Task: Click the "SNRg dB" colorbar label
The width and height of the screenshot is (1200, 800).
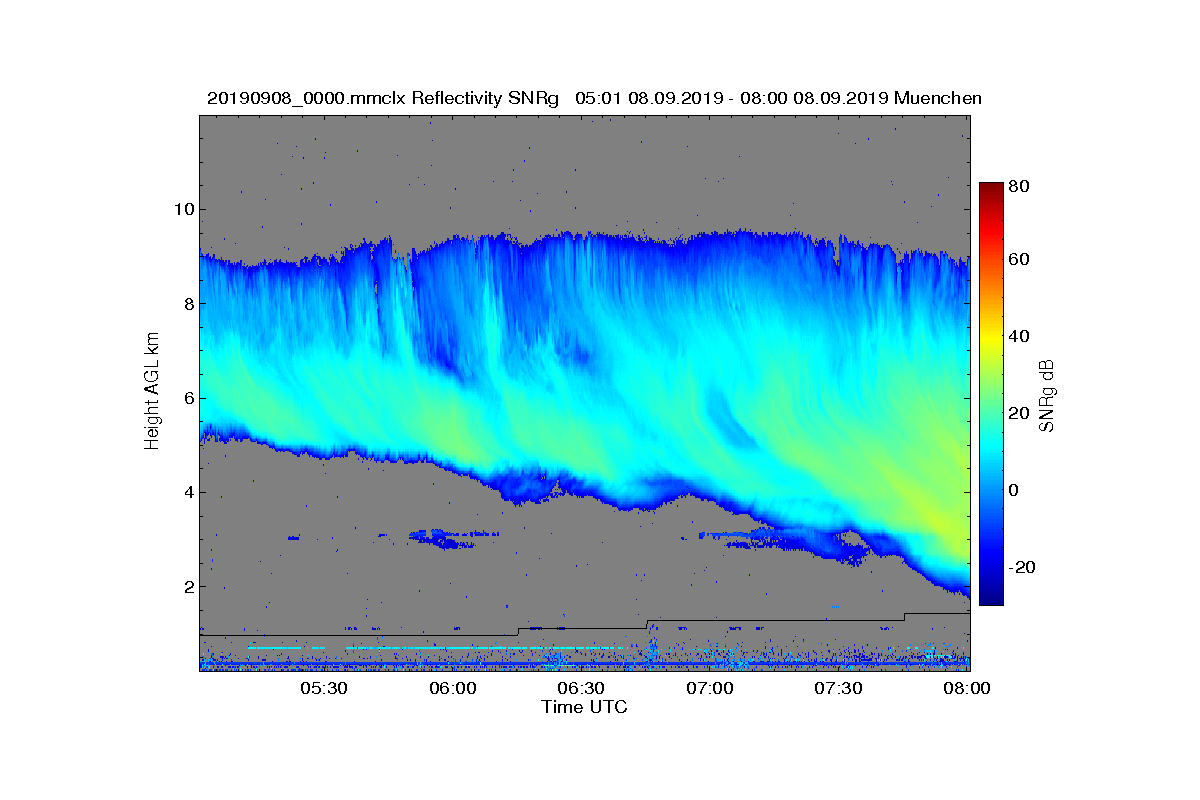Action: (1046, 395)
